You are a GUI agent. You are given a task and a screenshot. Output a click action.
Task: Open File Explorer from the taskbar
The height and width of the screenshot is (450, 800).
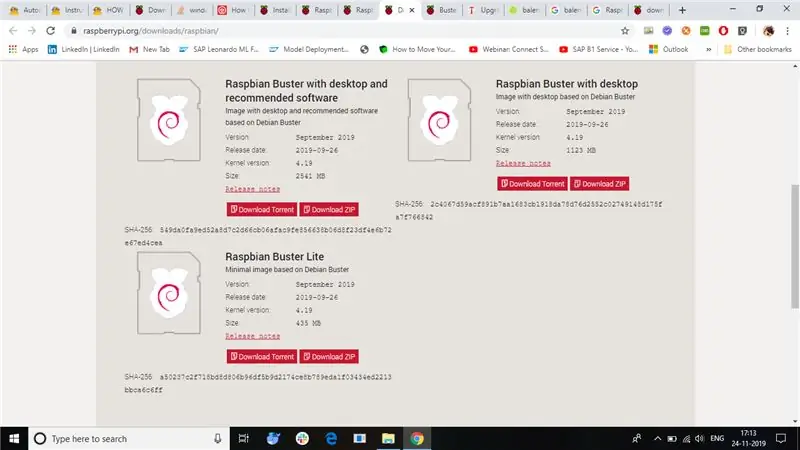(x=388, y=438)
